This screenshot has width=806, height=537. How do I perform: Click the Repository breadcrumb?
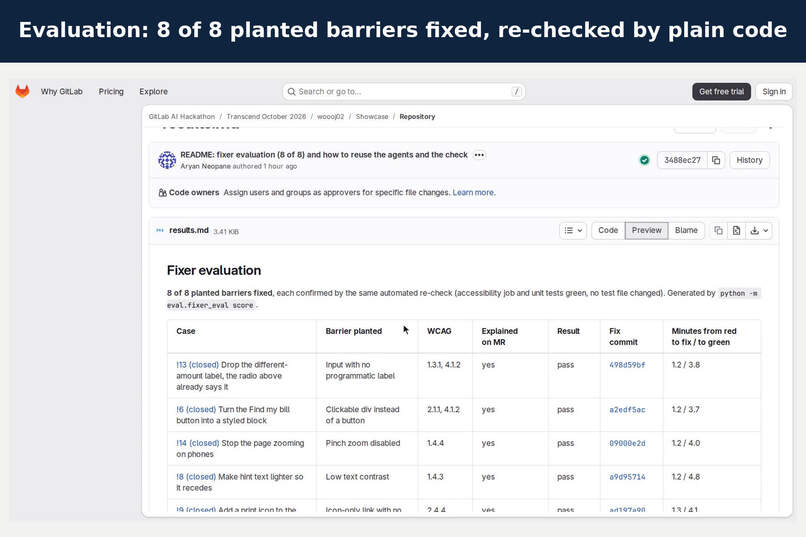pos(417,117)
